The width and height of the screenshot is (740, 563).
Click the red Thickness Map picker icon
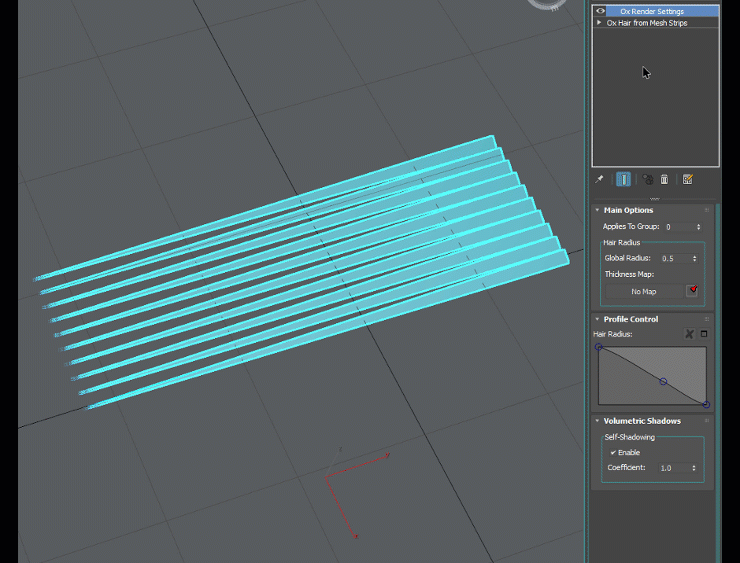691,291
